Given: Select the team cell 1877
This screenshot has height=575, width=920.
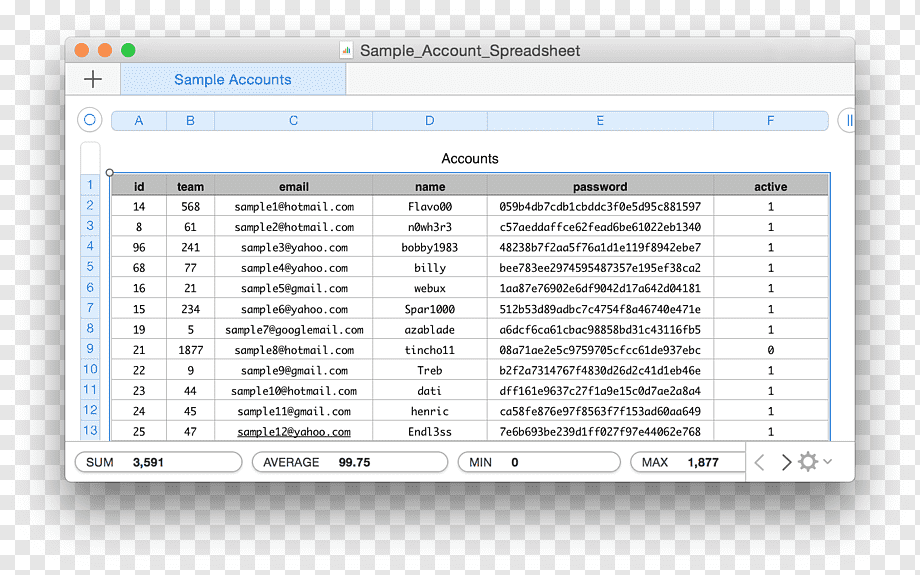Looking at the screenshot, I should click(191, 350).
